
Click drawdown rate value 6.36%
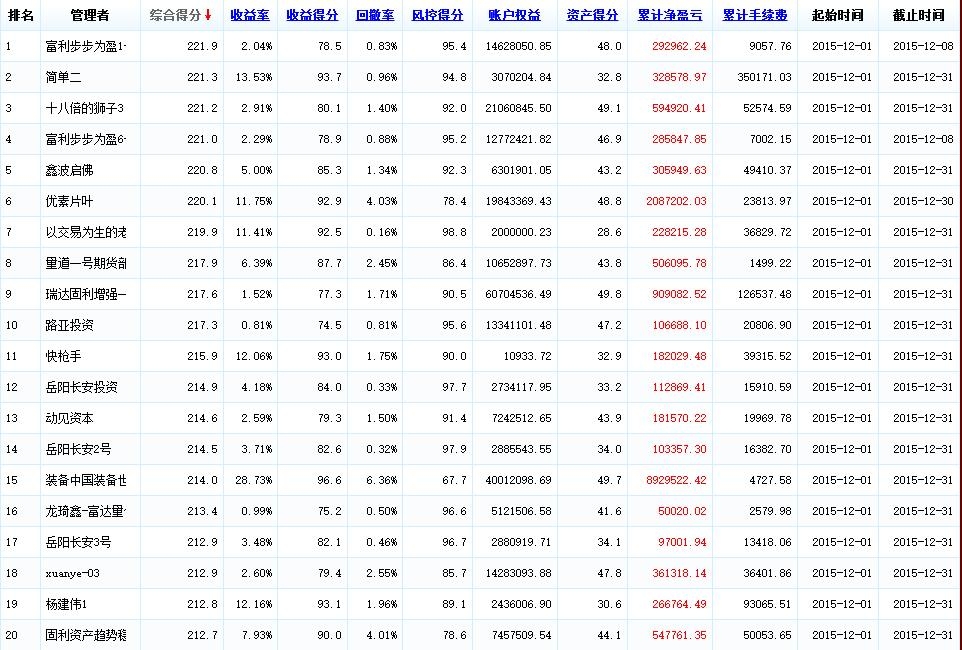pyautogui.click(x=382, y=480)
